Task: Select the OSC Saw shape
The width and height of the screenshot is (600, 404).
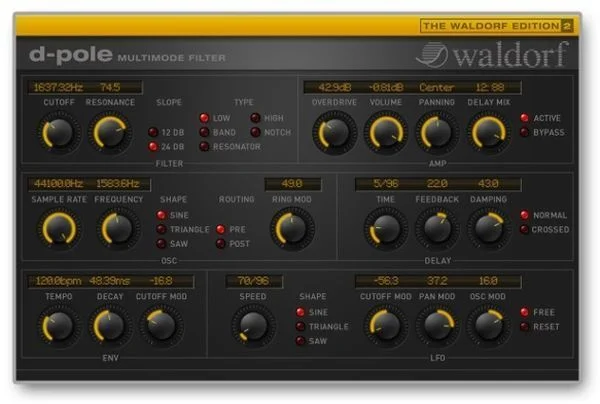Action: [161, 244]
